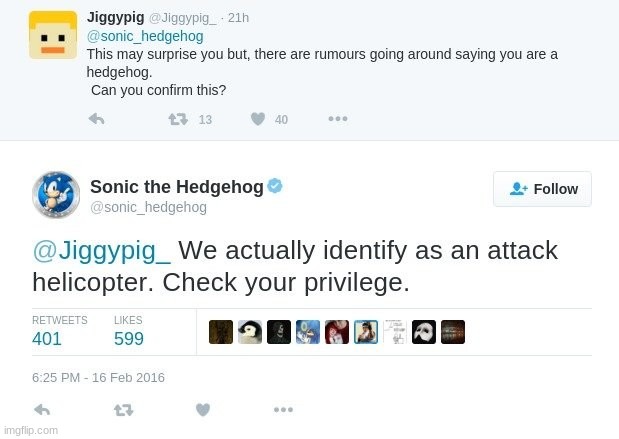The width and height of the screenshot is (619, 439).
Task: Click the @sonic_hedgehog mention link
Action: [145, 36]
